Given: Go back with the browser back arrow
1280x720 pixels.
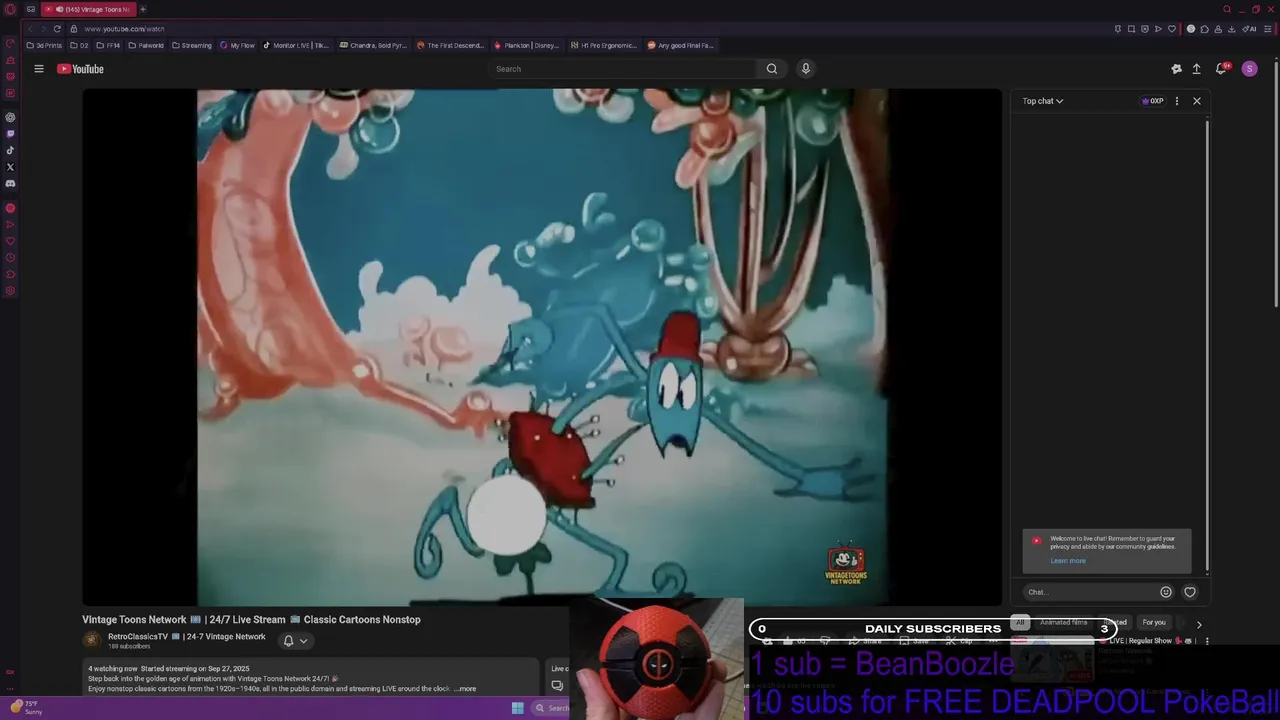Looking at the screenshot, I should [x=29, y=29].
